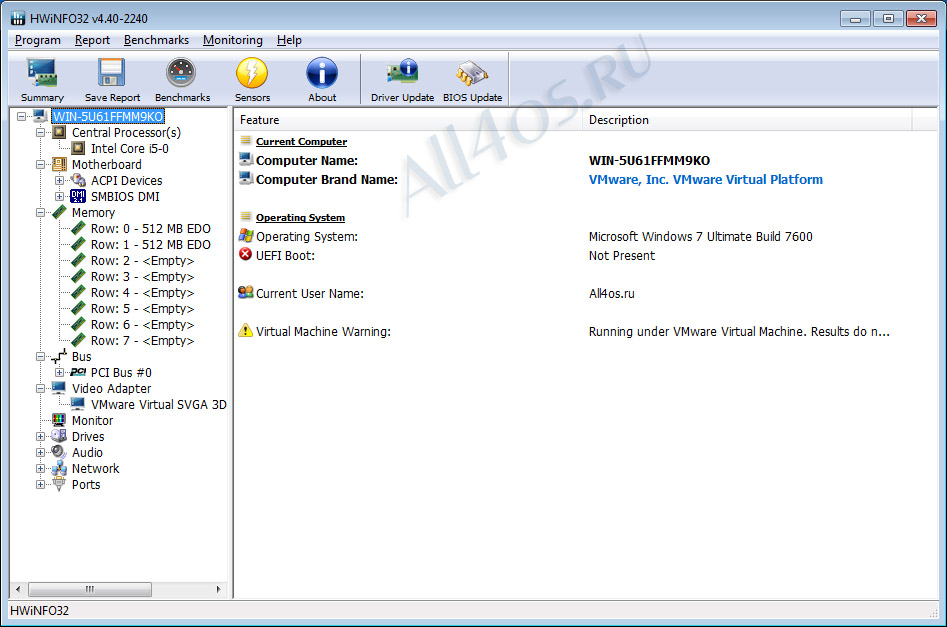The image size is (947, 627).
Task: Click the Network computers icon
Action: [59, 468]
